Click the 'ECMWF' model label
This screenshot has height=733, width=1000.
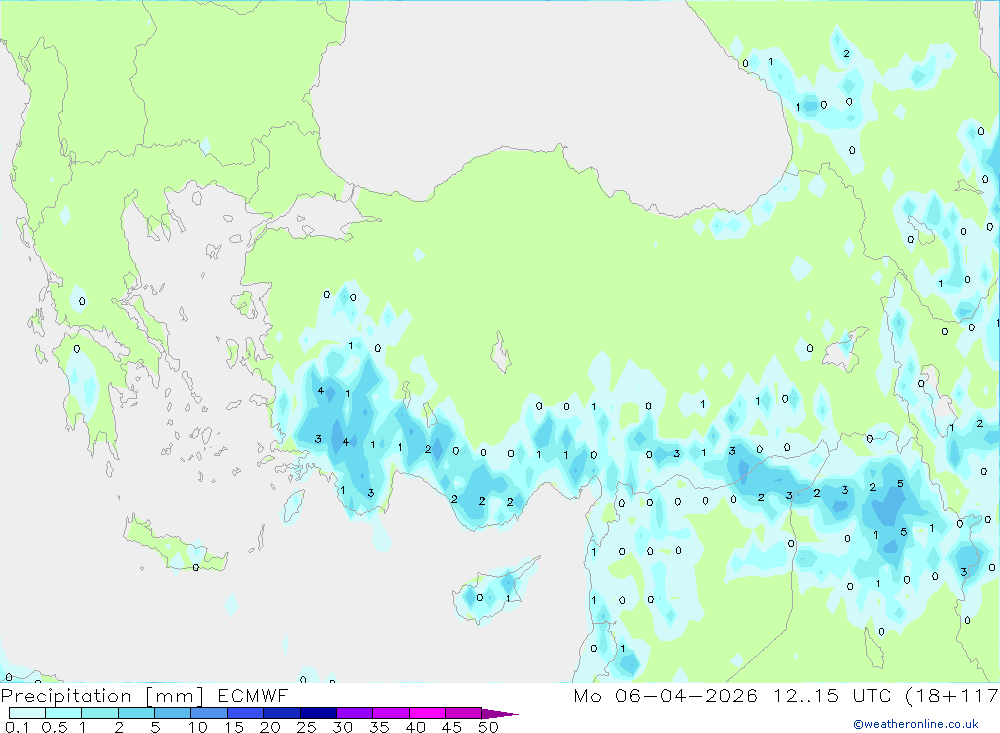click(253, 696)
